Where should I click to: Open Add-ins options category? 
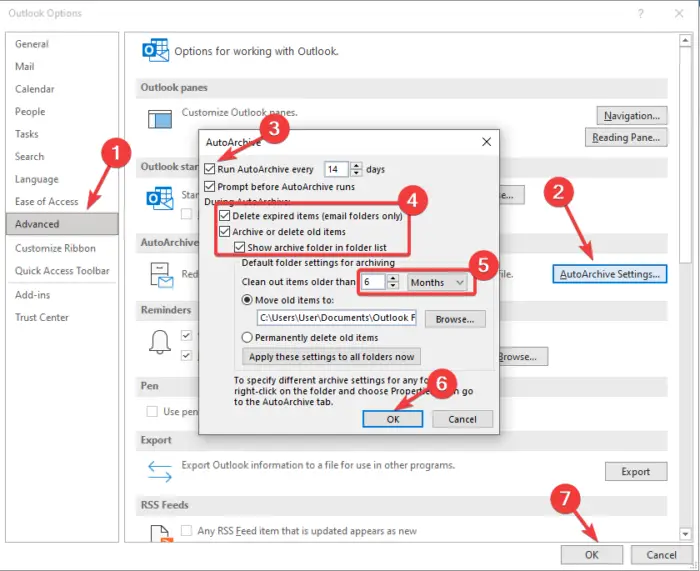pos(62,295)
